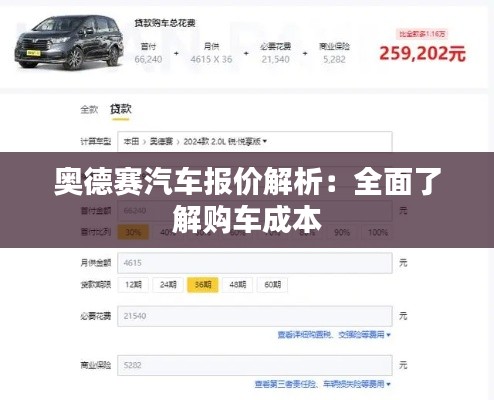Select the 24期 loan term
Viewport: 494px width, 400px height.
tap(168, 285)
